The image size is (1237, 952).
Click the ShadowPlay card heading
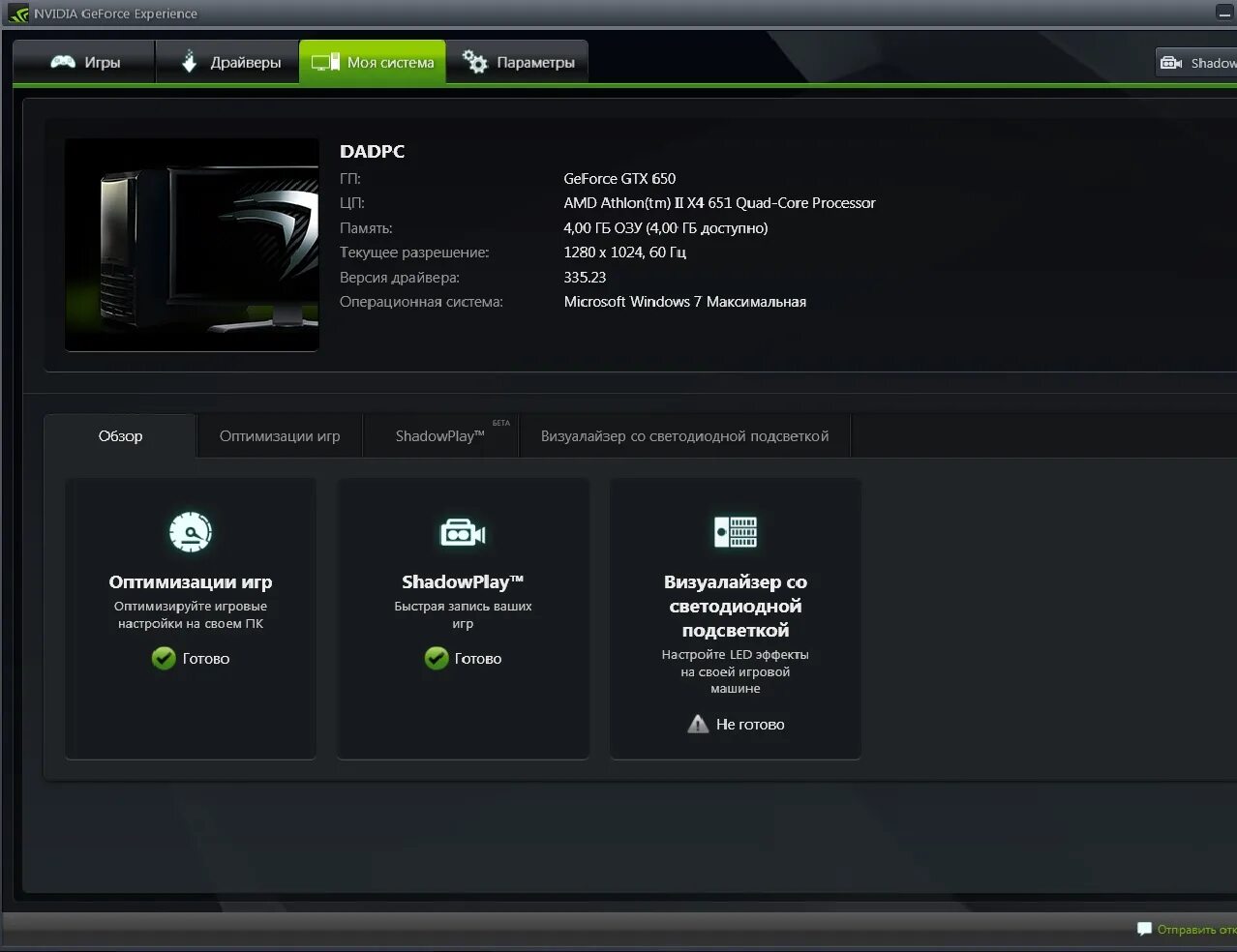pyautogui.click(x=463, y=581)
